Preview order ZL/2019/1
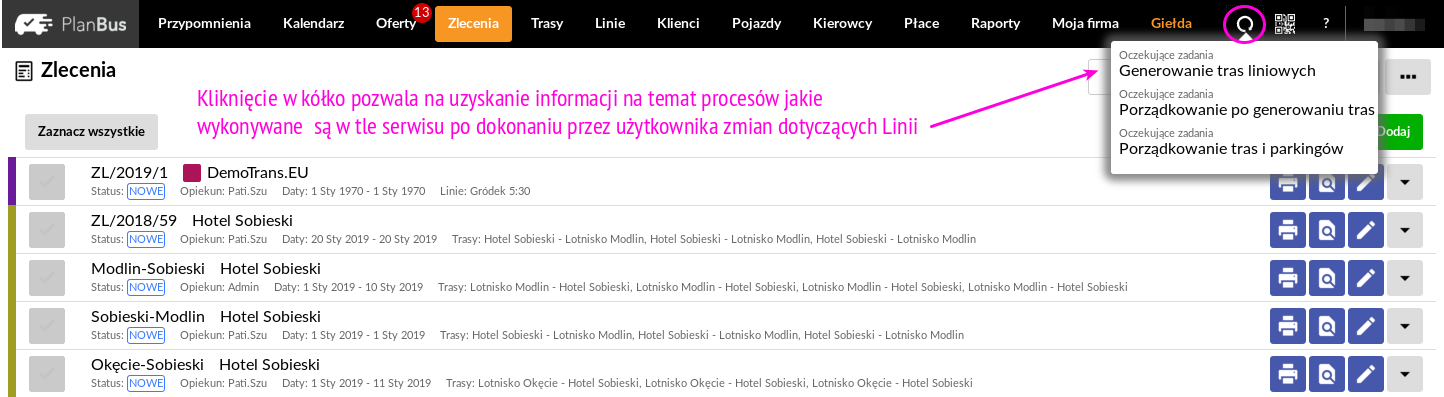The image size is (1444, 397). pyautogui.click(x=1327, y=182)
